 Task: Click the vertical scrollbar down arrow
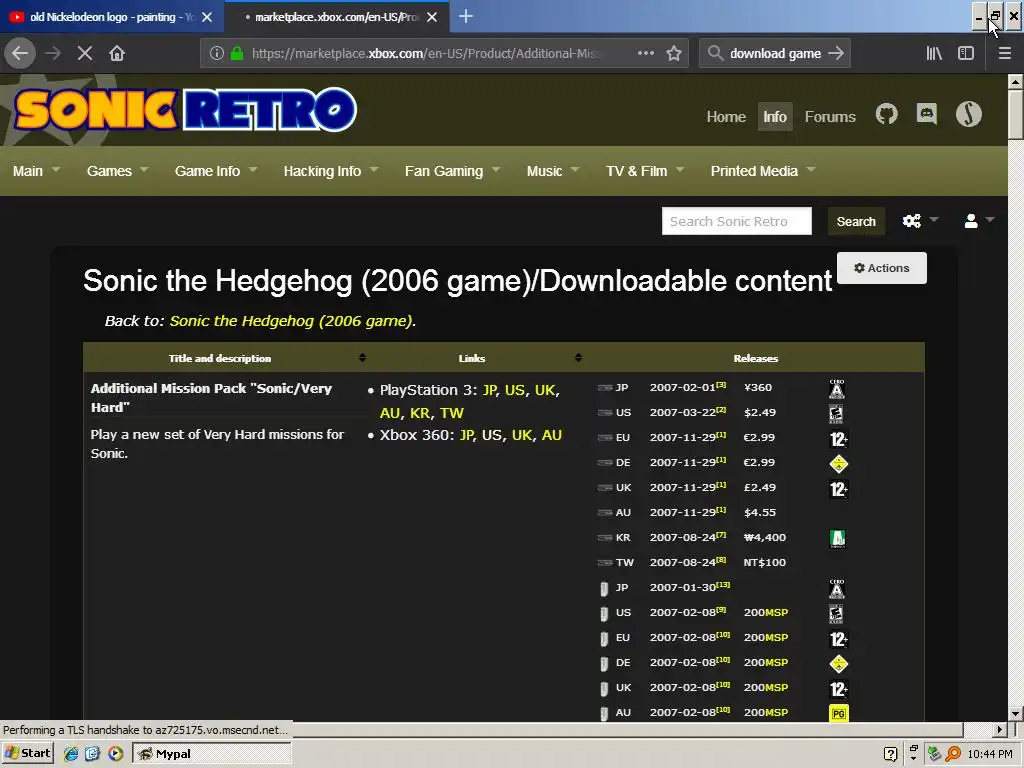coord(1015,713)
